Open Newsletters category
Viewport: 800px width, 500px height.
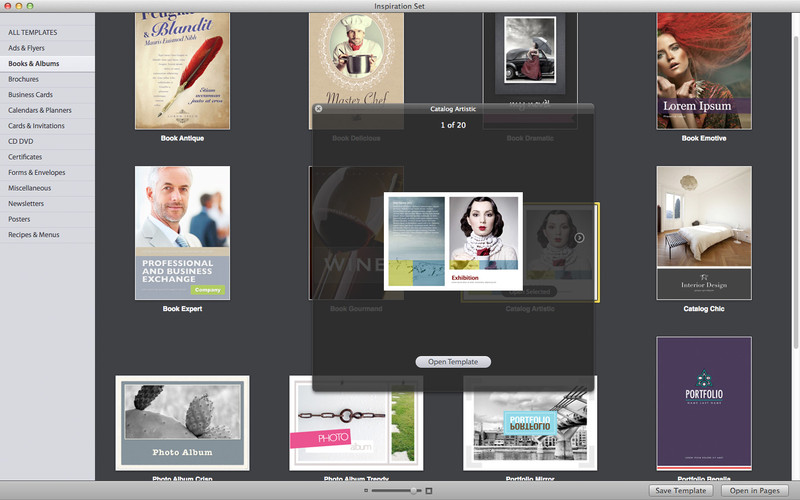(x=47, y=204)
